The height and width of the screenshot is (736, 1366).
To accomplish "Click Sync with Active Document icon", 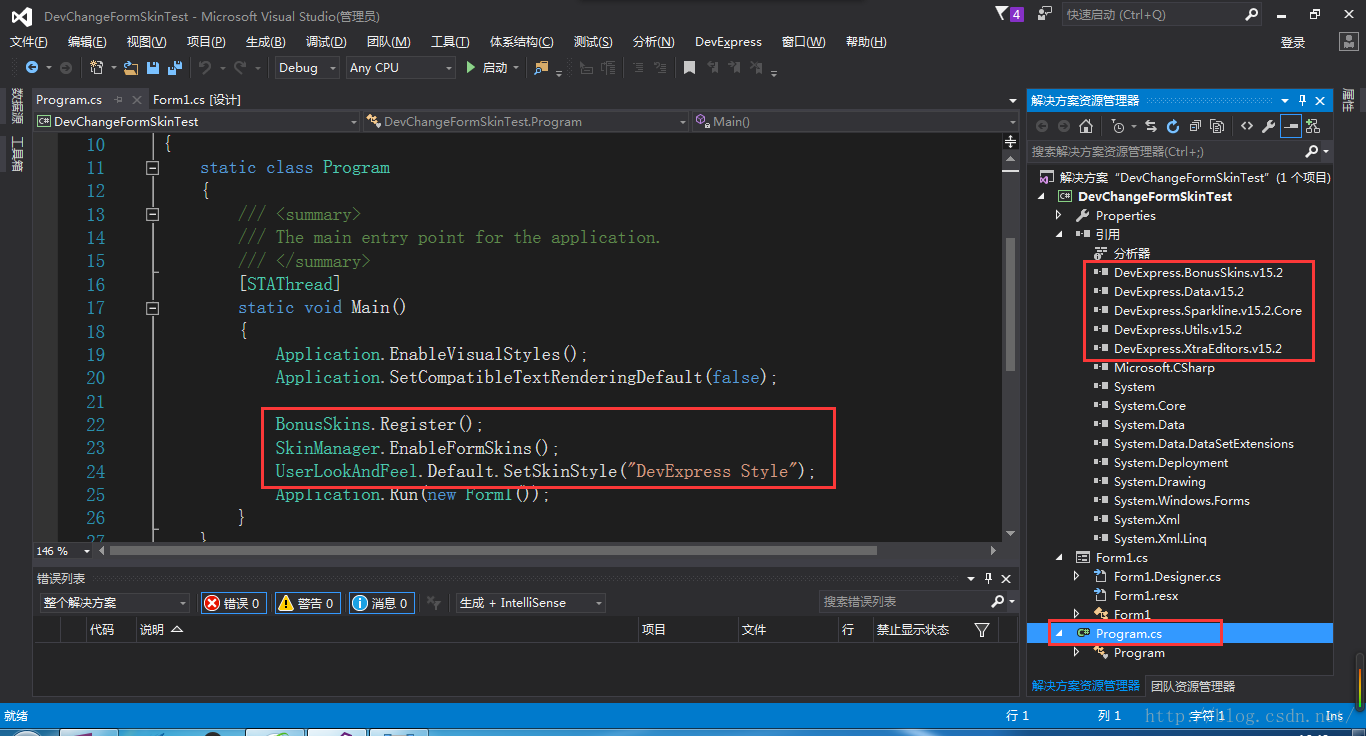I will pyautogui.click(x=1151, y=126).
